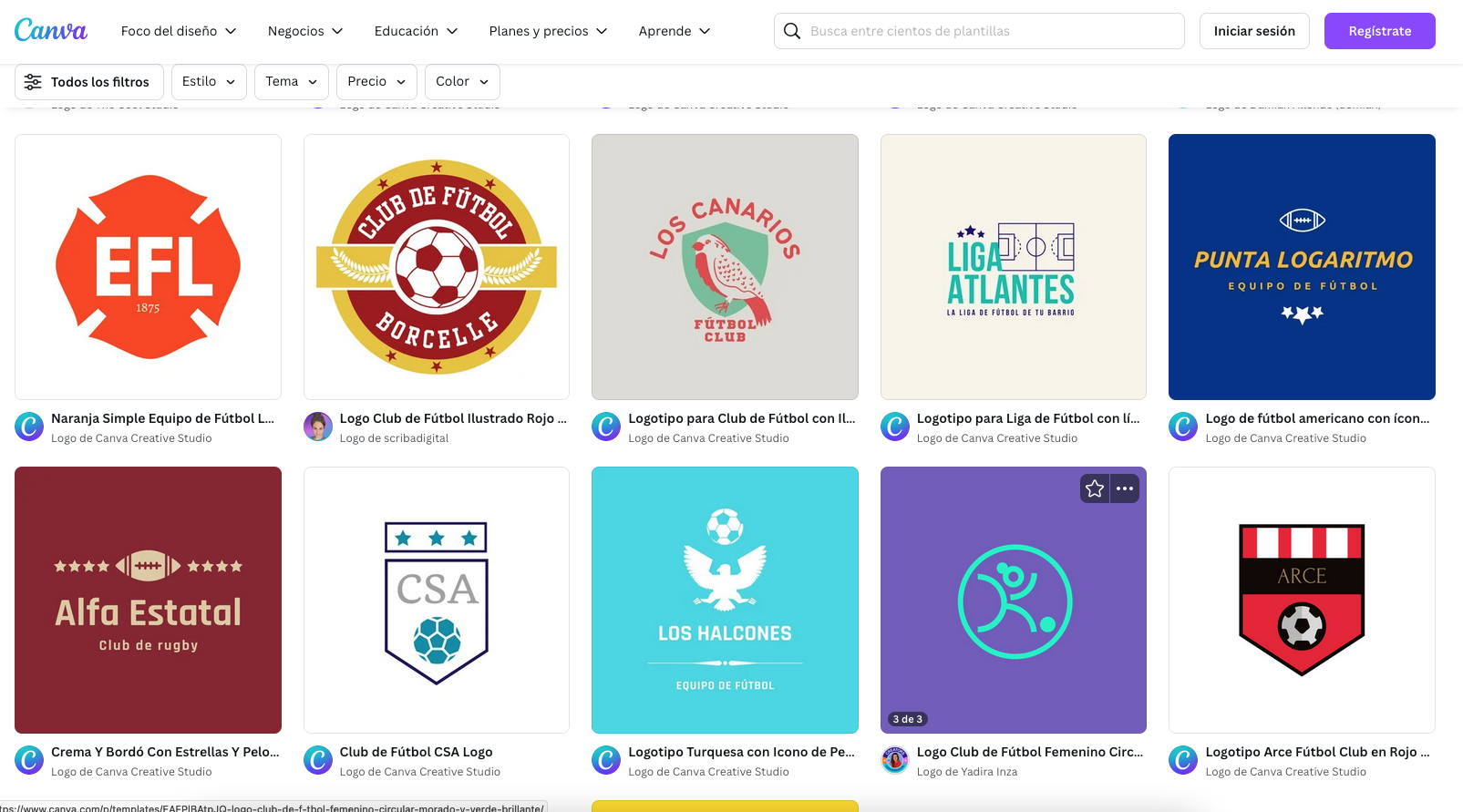
Task: Expand the Foco del diseño menu
Action: pos(179,31)
